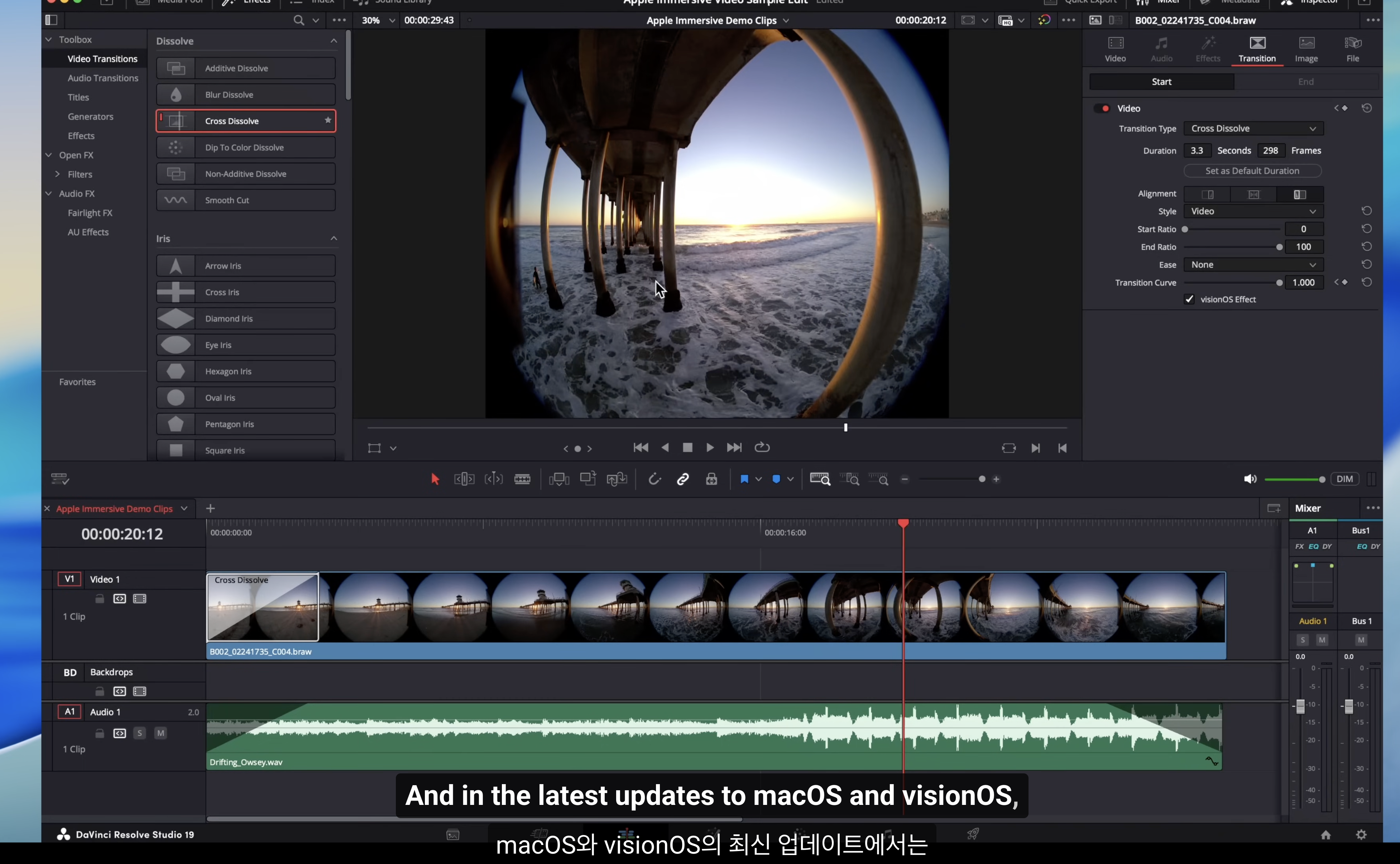1400x864 pixels.
Task: Open the Transition Type dropdown
Action: tap(1253, 129)
